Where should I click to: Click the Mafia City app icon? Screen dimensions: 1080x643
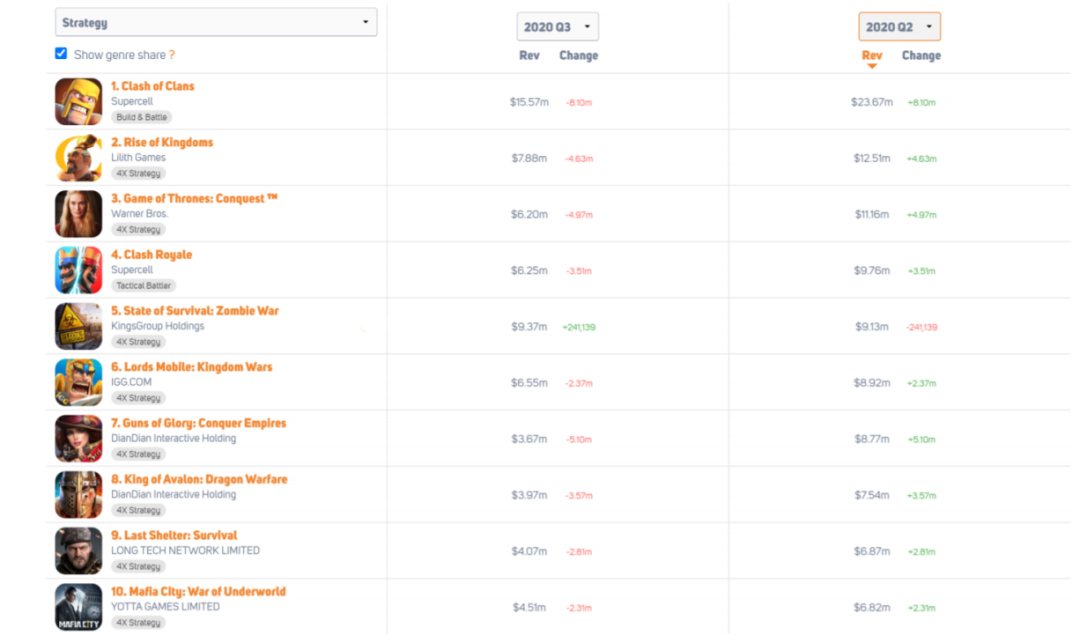78,607
